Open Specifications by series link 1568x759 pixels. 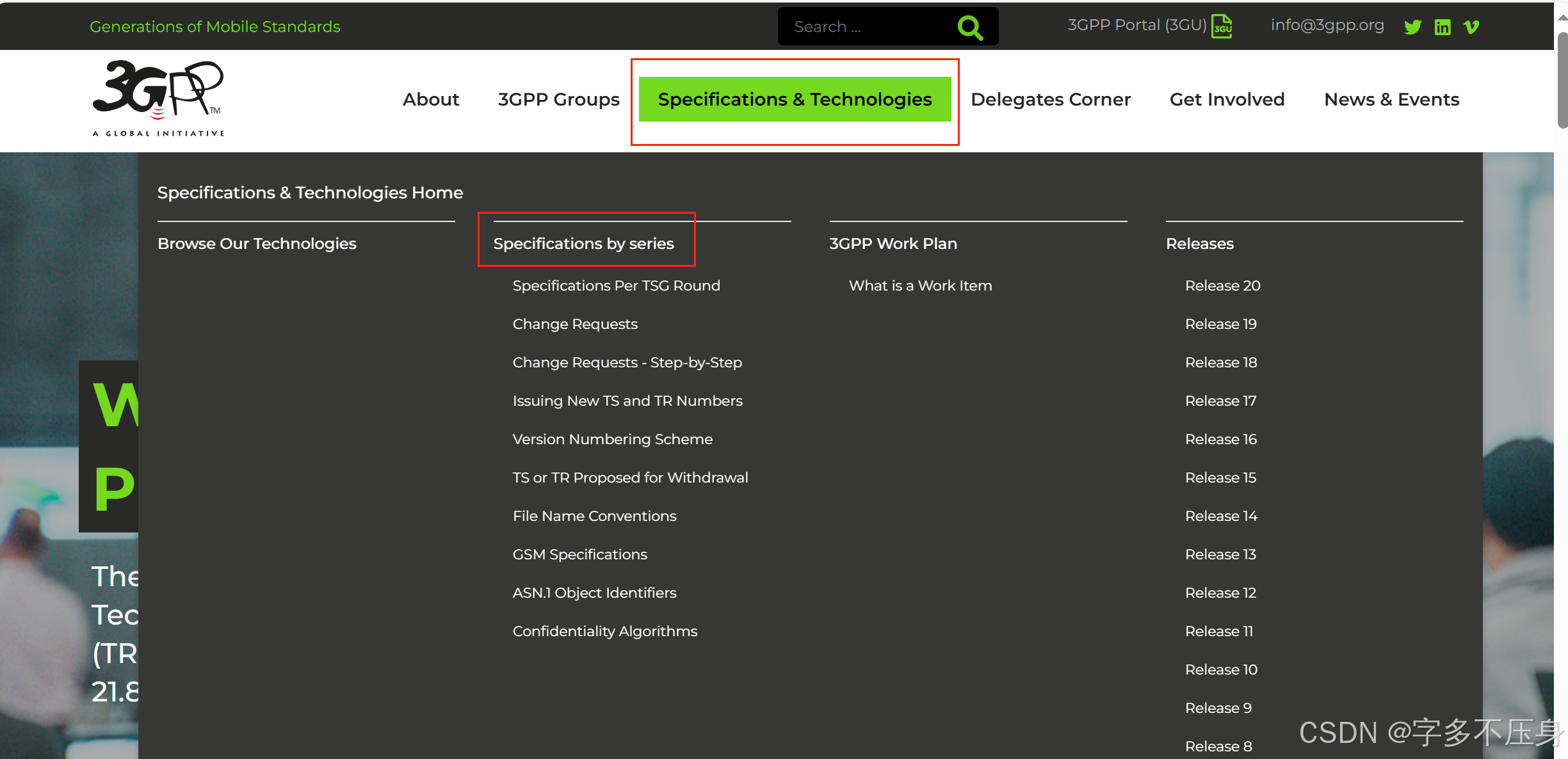pos(583,243)
